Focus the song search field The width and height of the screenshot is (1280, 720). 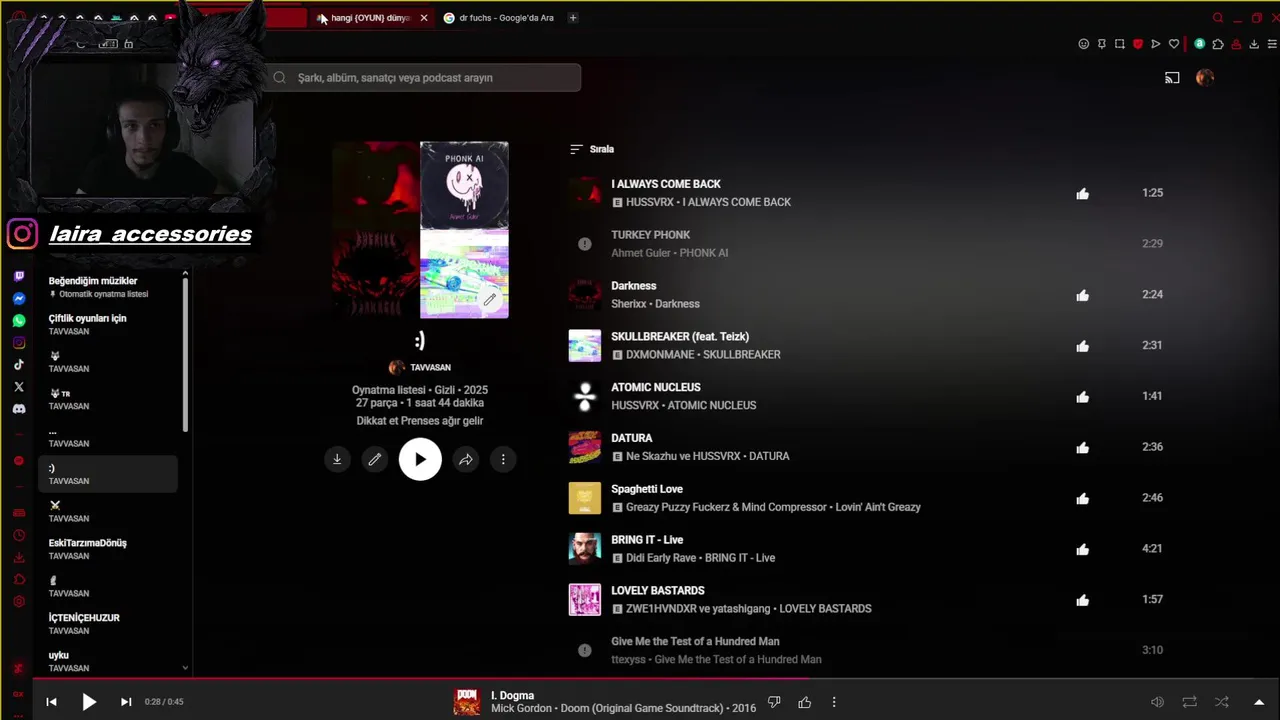click(421, 78)
